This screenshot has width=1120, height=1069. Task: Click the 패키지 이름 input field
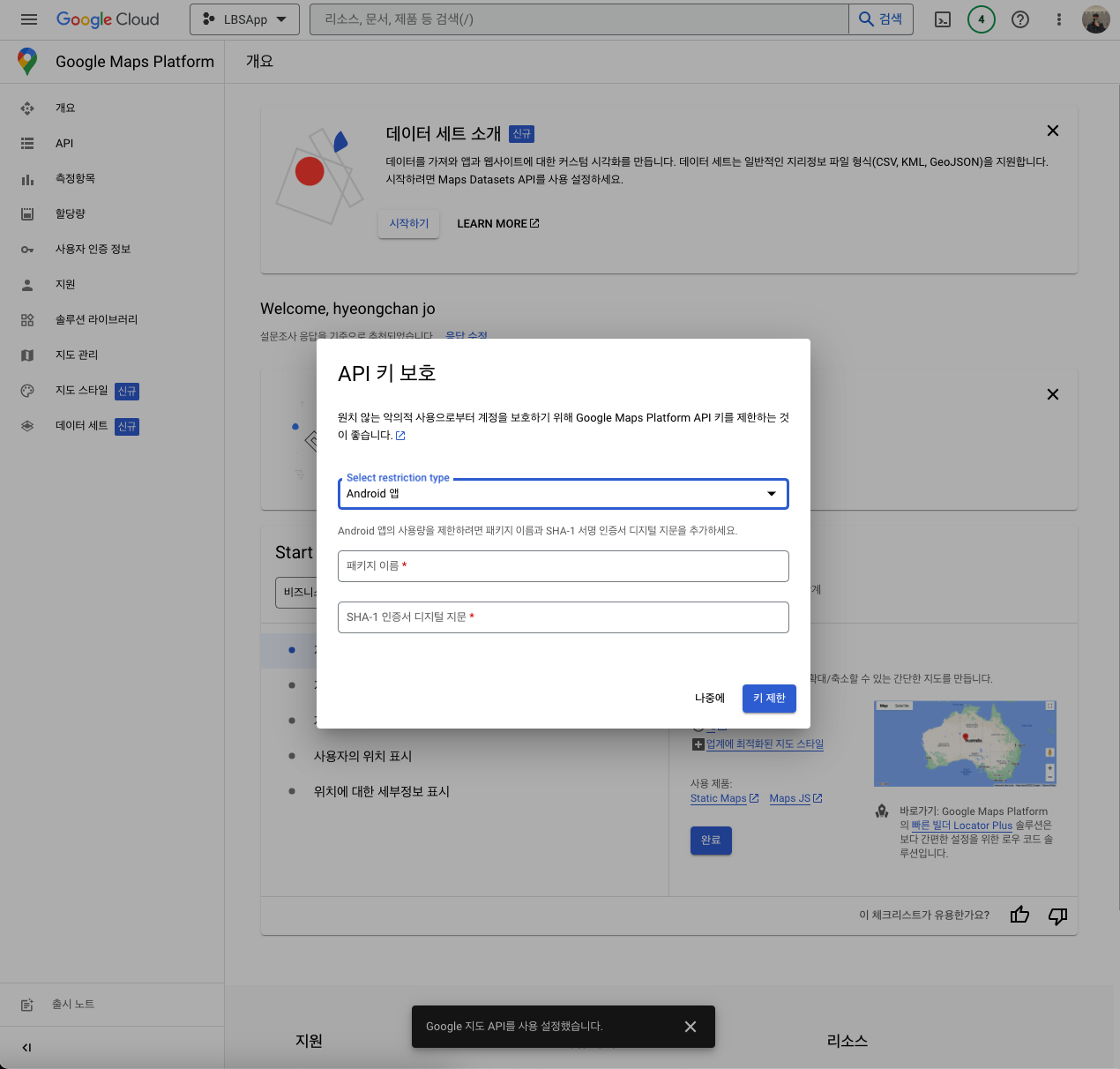click(x=564, y=566)
